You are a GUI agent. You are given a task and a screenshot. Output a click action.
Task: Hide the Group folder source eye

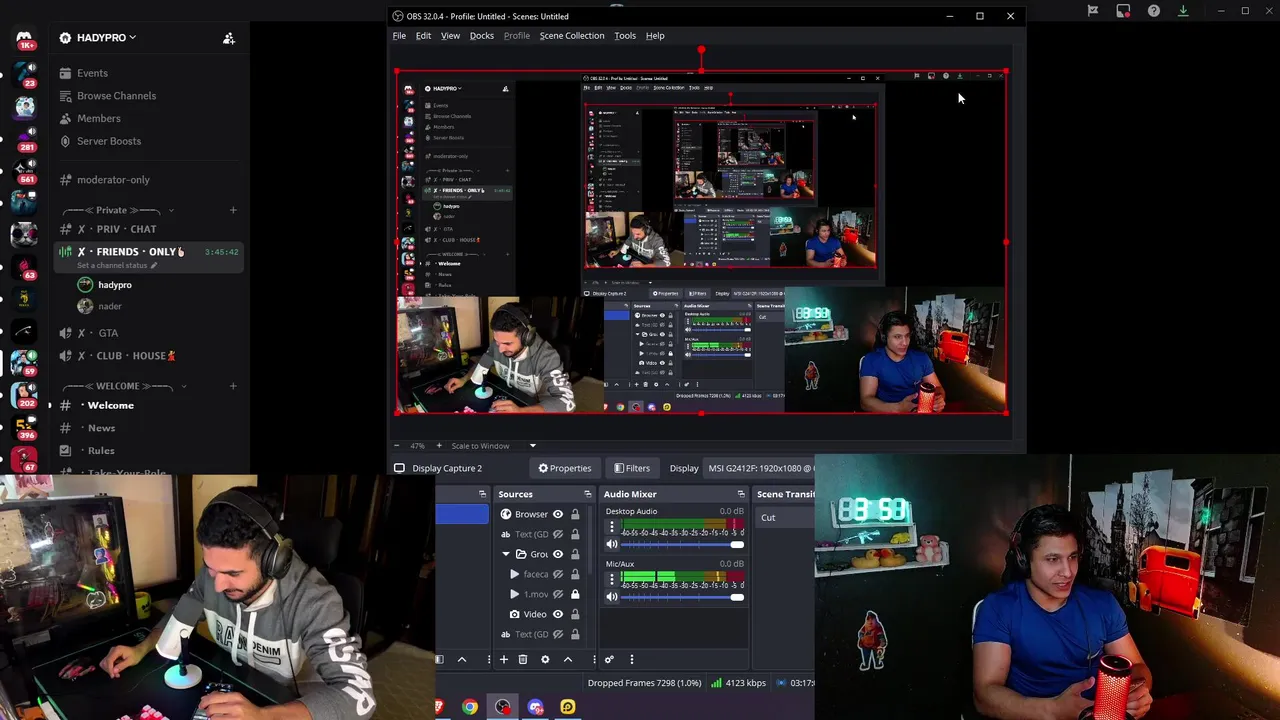pos(558,554)
